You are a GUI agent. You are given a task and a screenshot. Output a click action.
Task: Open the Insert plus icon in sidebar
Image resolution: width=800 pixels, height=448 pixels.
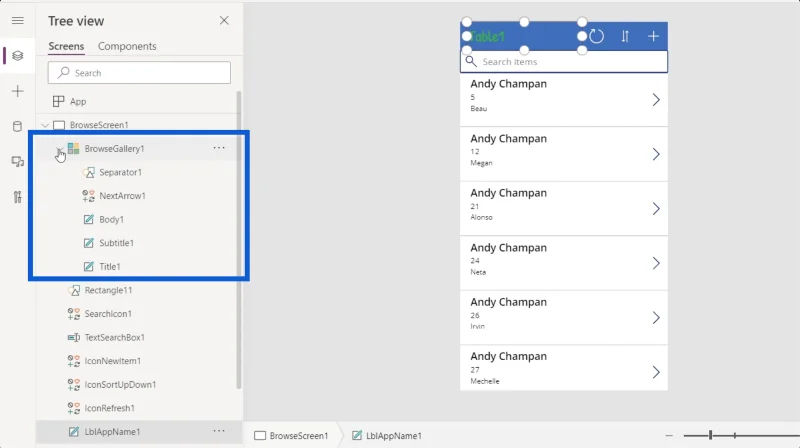17,91
